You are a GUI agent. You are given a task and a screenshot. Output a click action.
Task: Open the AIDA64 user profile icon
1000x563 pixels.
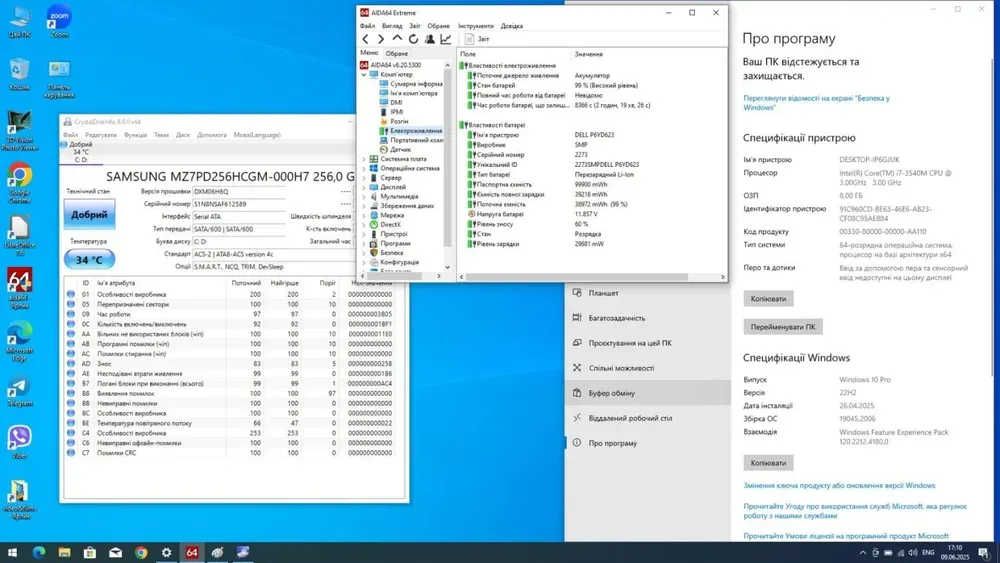[x=430, y=39]
